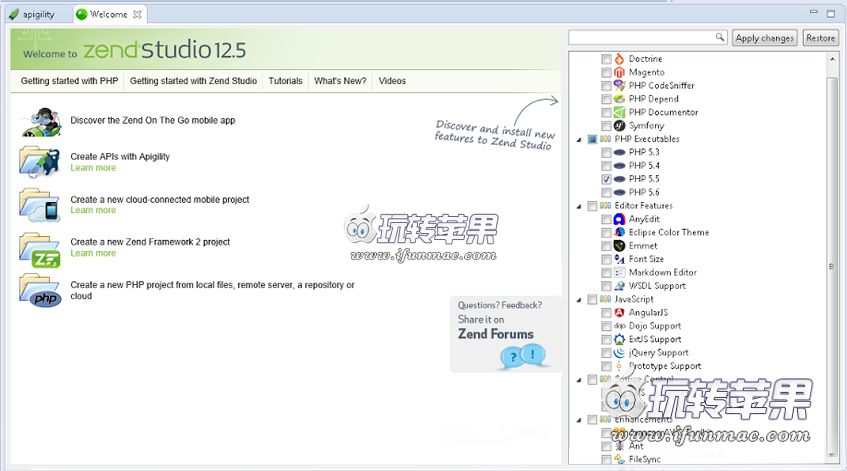Click the Apply changes button
The image size is (847, 471).
coord(764,38)
